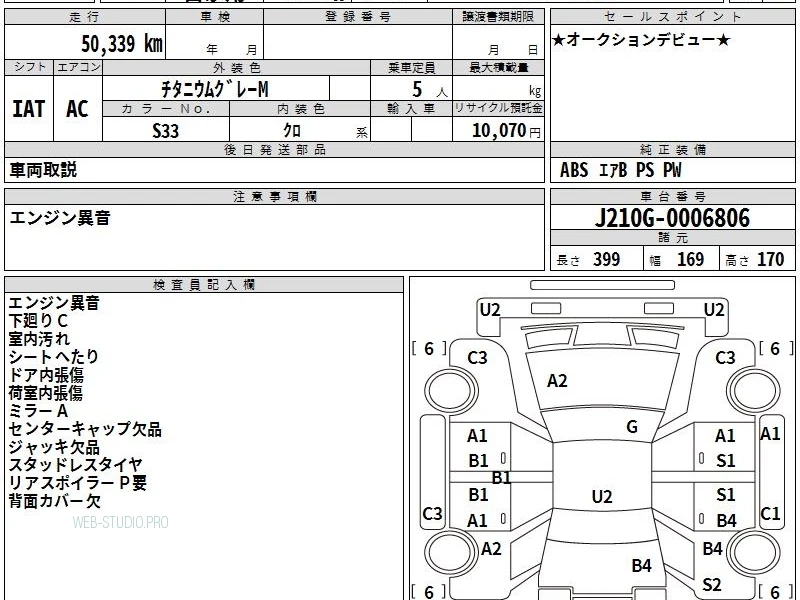Select the セールスポイント header
Image resolution: width=800 pixels, height=600 pixels.
(x=672, y=17)
